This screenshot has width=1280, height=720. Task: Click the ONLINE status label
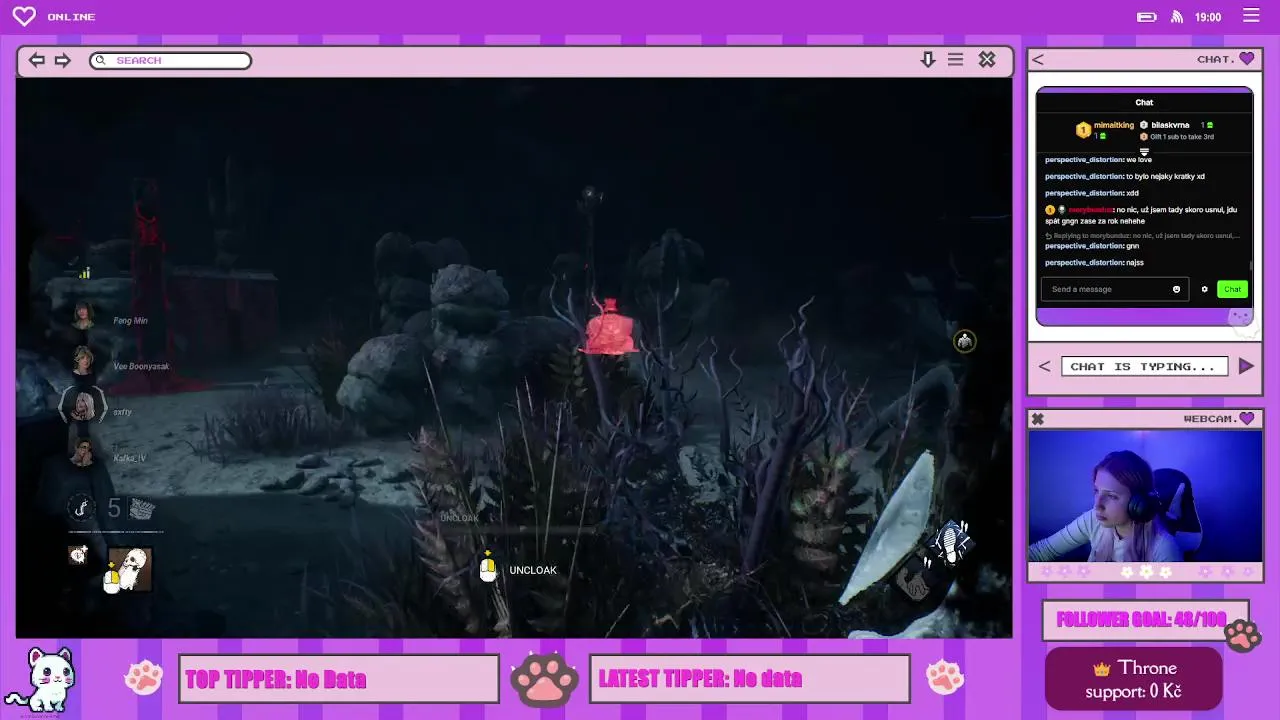(x=71, y=17)
